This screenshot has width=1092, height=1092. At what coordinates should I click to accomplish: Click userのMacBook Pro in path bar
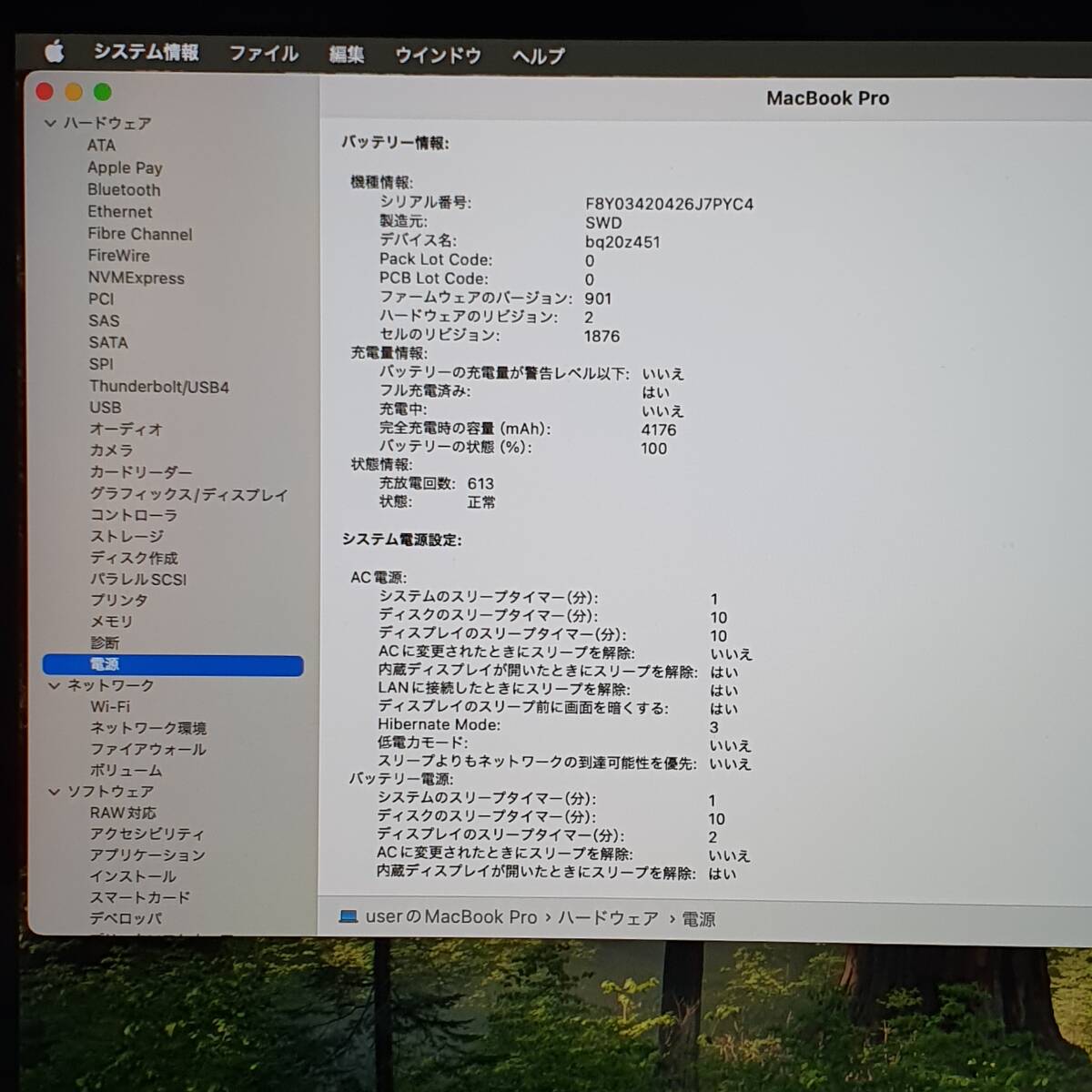[451, 917]
